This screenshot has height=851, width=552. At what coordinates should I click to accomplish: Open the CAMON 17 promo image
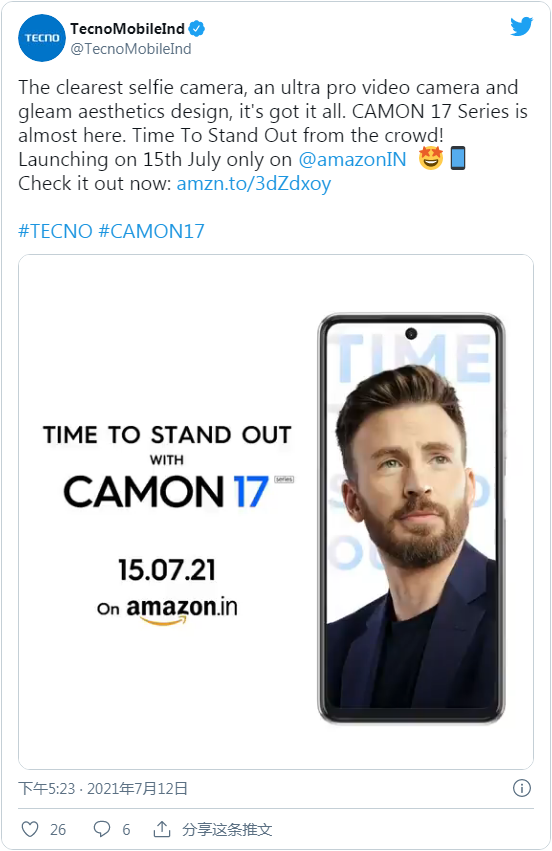tap(276, 512)
